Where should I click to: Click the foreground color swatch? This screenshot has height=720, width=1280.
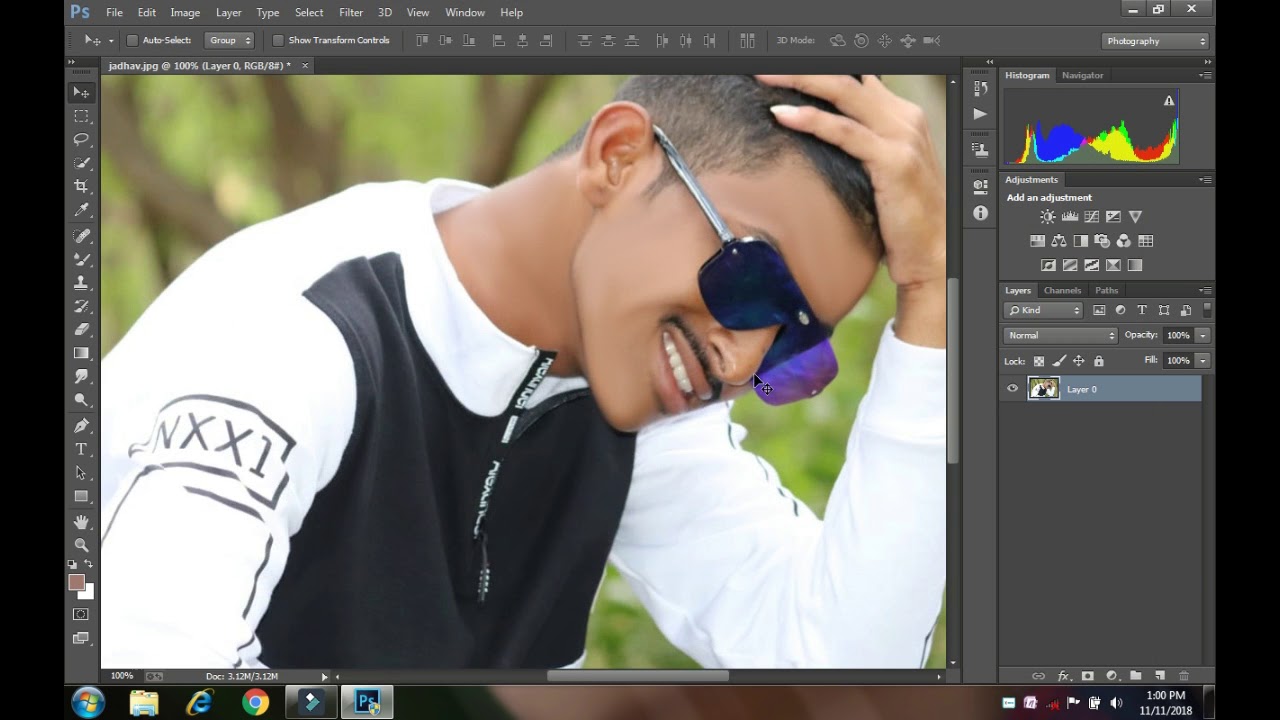pos(76,582)
